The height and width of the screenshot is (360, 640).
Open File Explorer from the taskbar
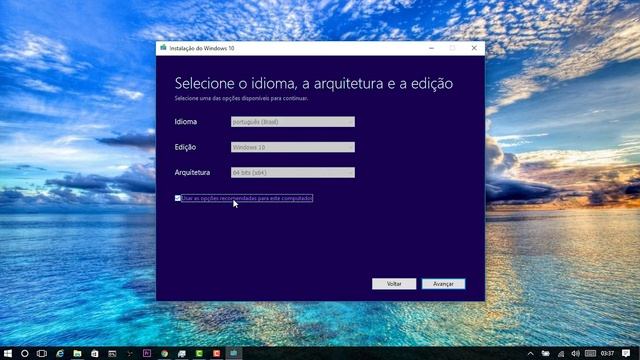tap(77, 353)
